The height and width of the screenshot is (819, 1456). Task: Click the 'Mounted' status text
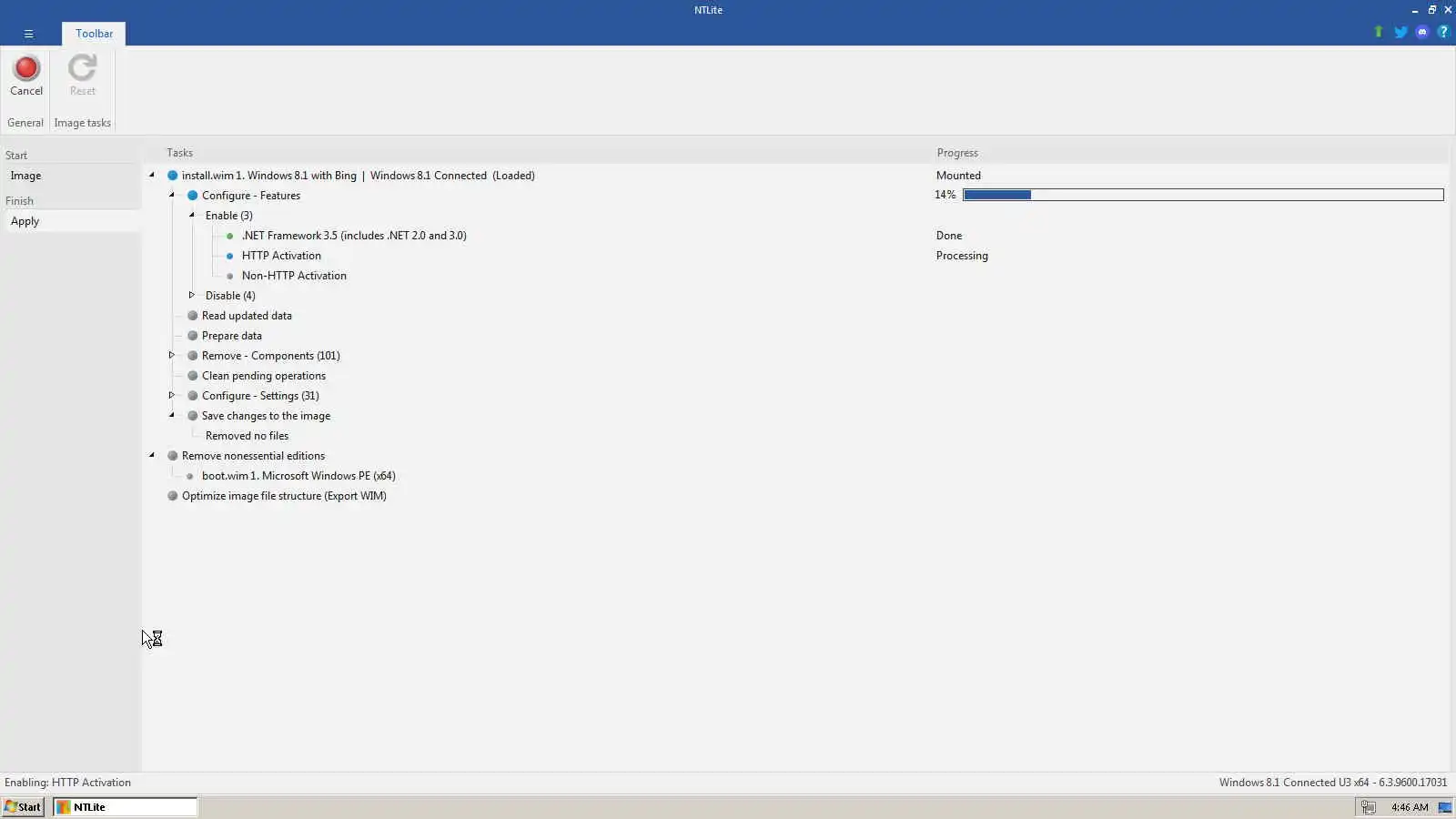pos(958,176)
